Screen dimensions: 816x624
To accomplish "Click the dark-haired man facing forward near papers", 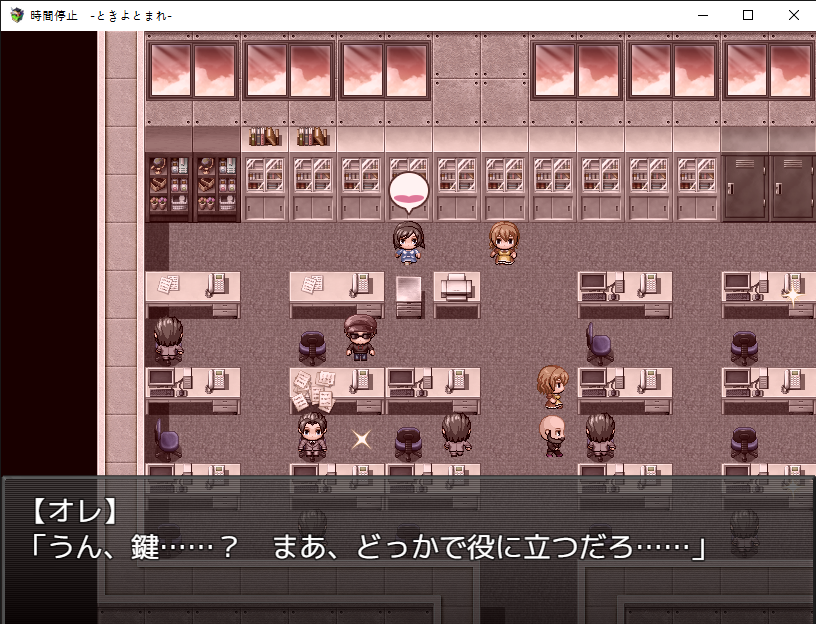I will 312,436.
